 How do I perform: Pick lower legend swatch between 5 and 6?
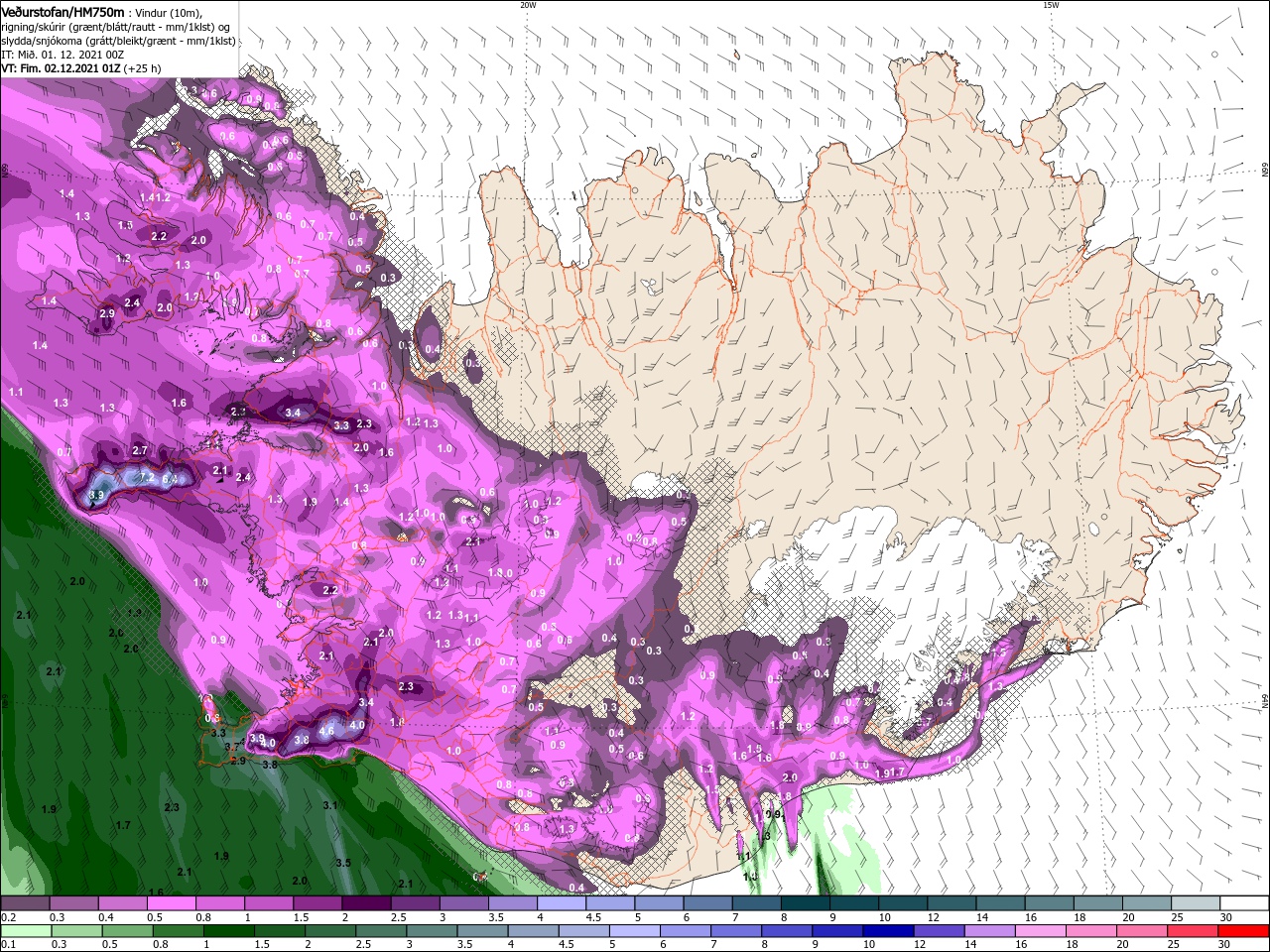point(635,931)
